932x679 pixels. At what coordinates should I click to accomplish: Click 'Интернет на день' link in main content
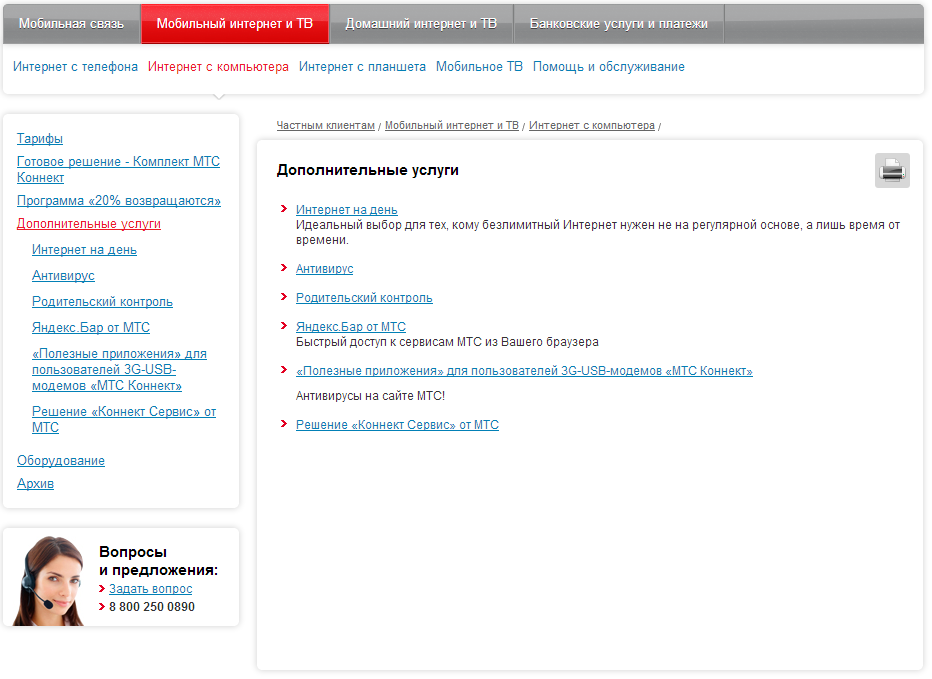click(x=347, y=210)
